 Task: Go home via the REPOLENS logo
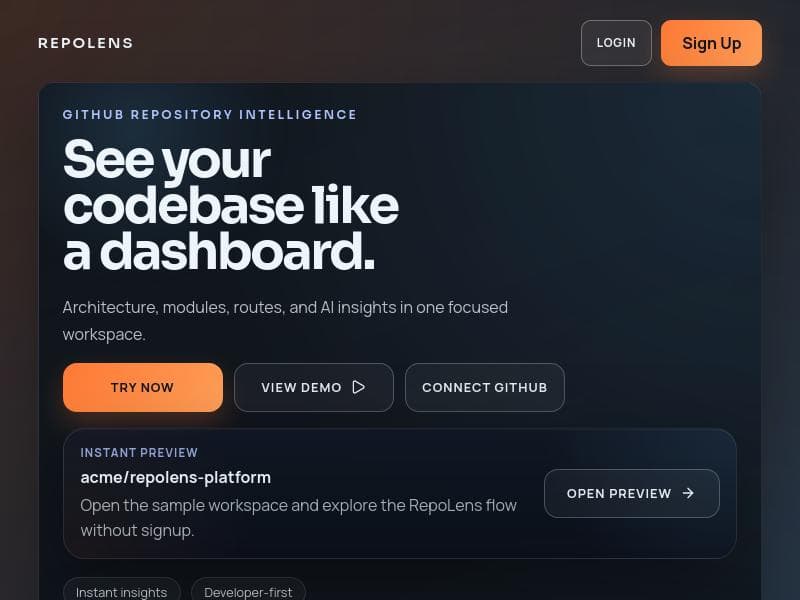coord(85,43)
